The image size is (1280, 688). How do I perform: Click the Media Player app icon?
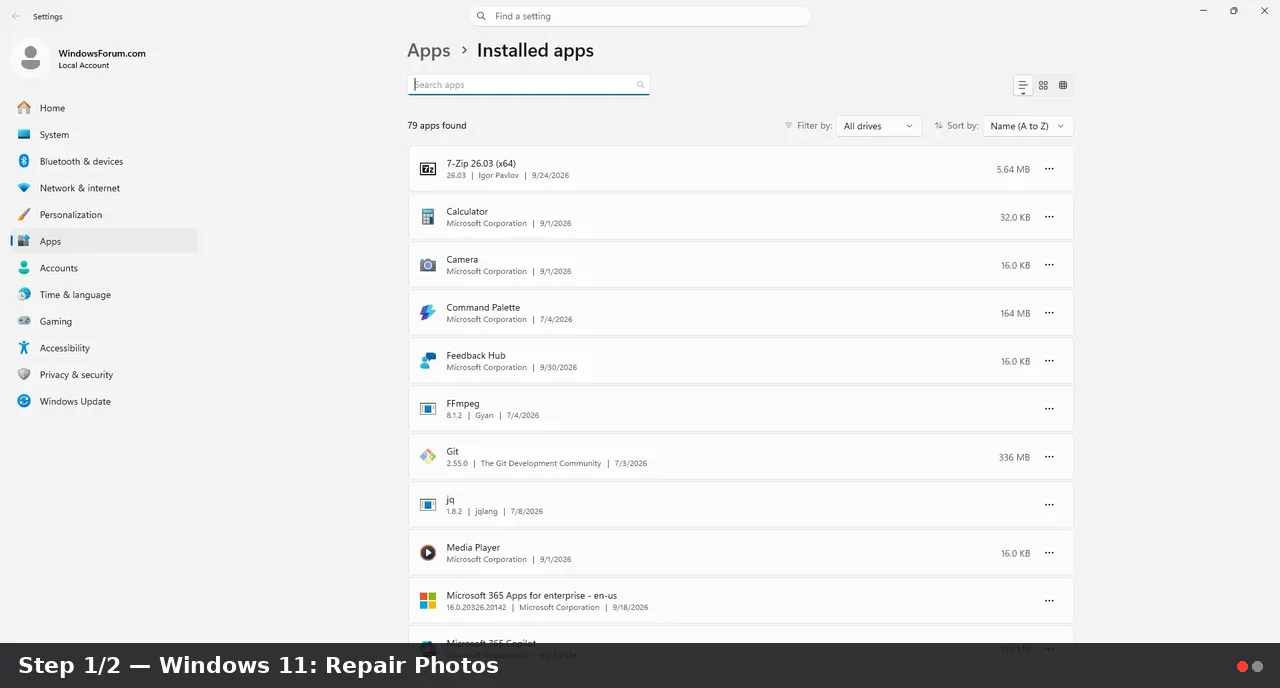coord(428,553)
